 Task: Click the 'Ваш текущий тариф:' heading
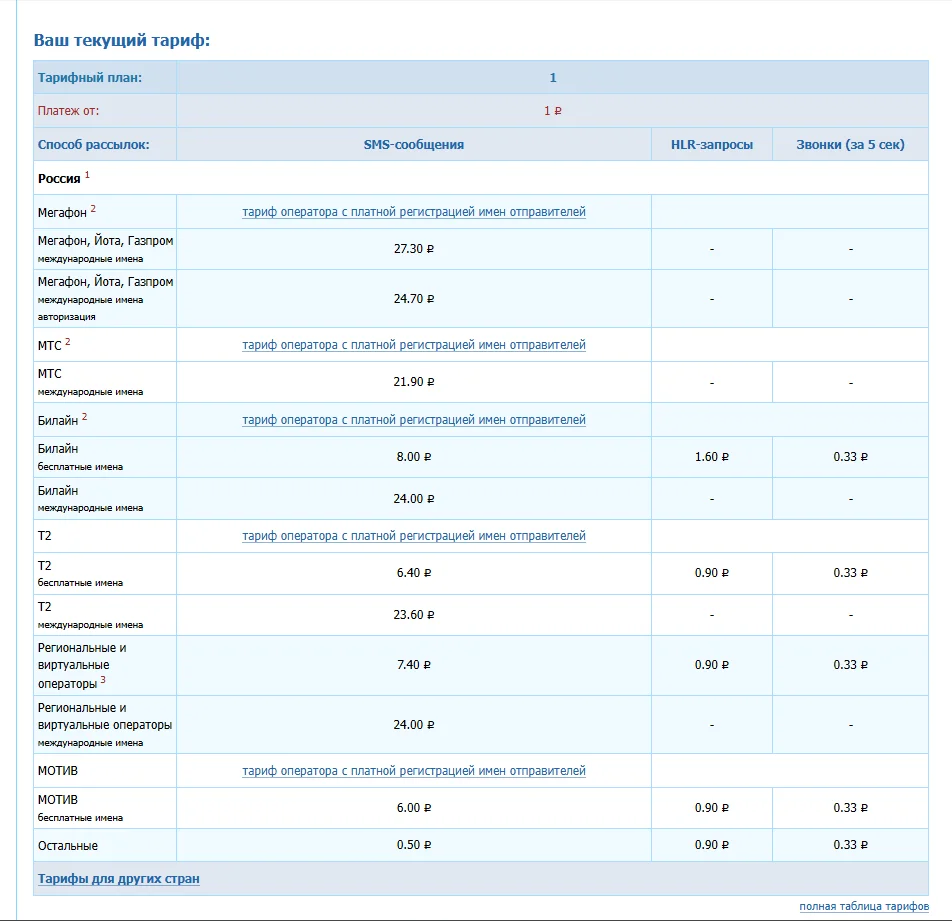[x=121, y=40]
